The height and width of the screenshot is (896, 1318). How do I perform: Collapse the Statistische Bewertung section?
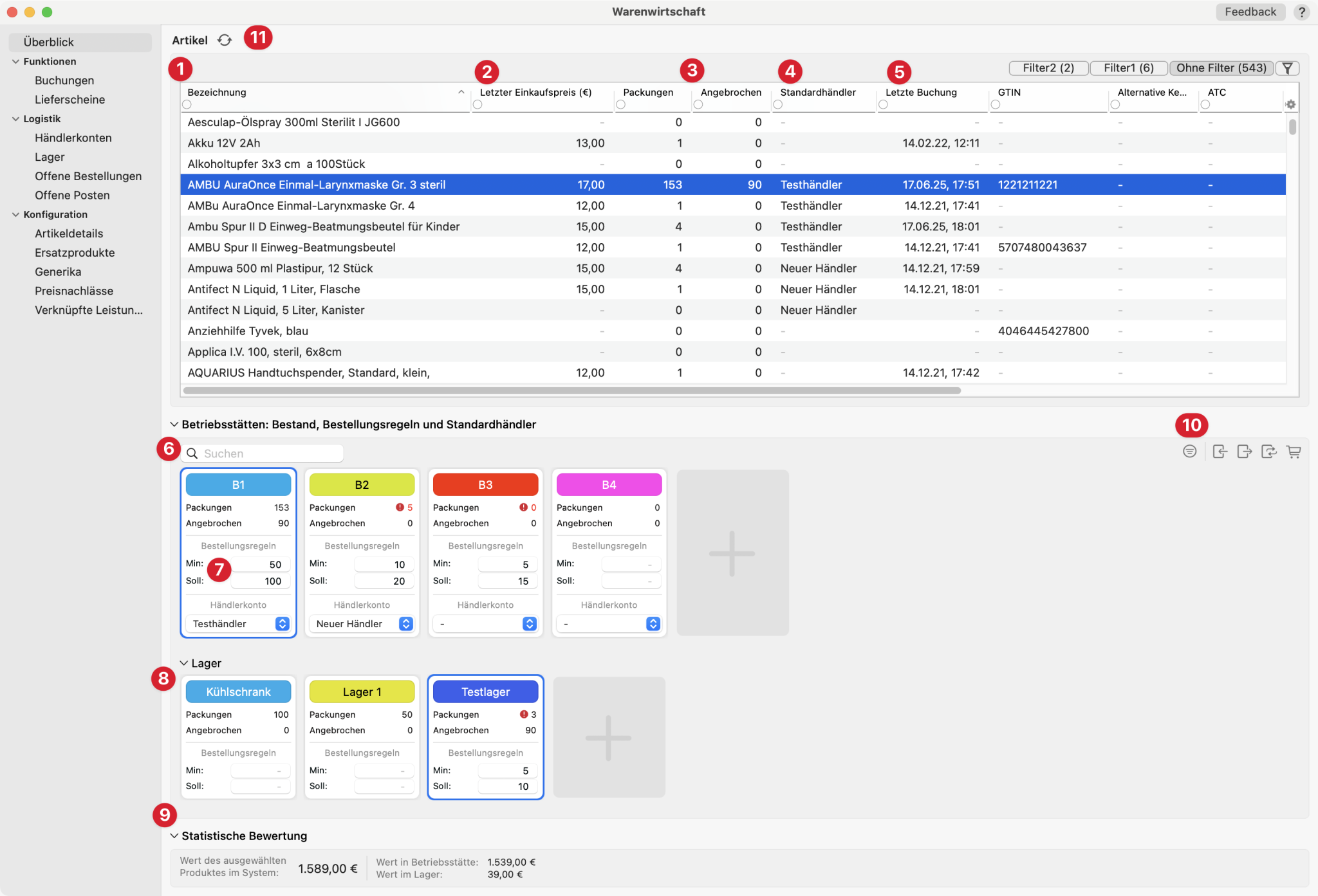click(174, 836)
